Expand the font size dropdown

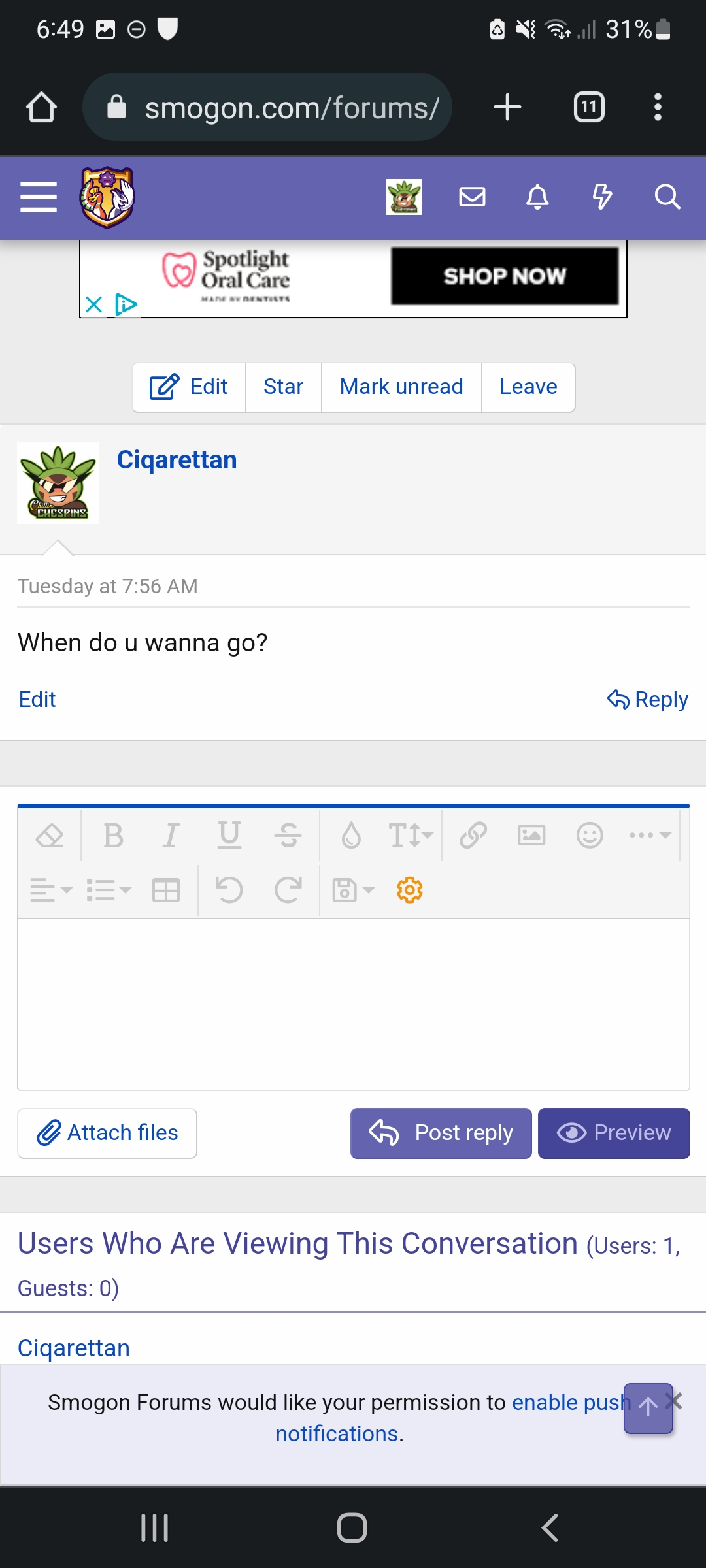(x=411, y=835)
